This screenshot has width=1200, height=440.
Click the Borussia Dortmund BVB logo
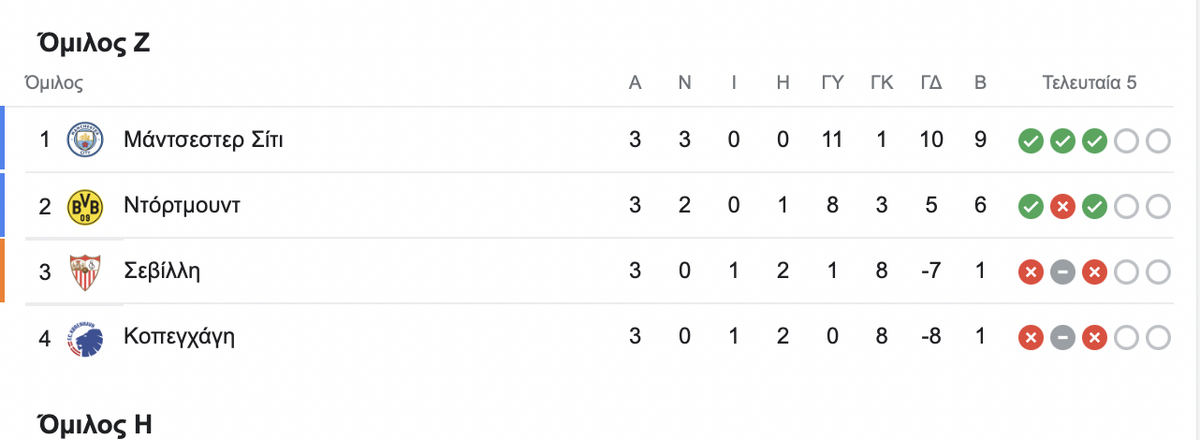coord(84,206)
